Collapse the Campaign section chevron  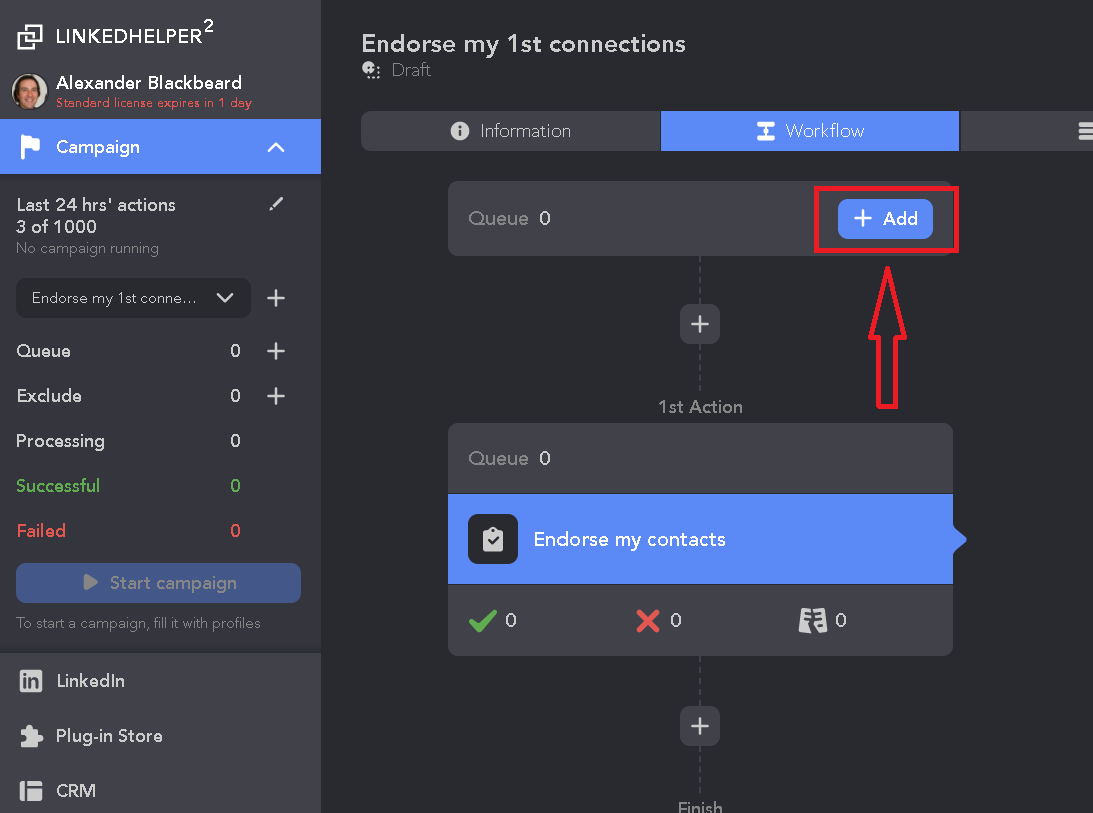(276, 147)
